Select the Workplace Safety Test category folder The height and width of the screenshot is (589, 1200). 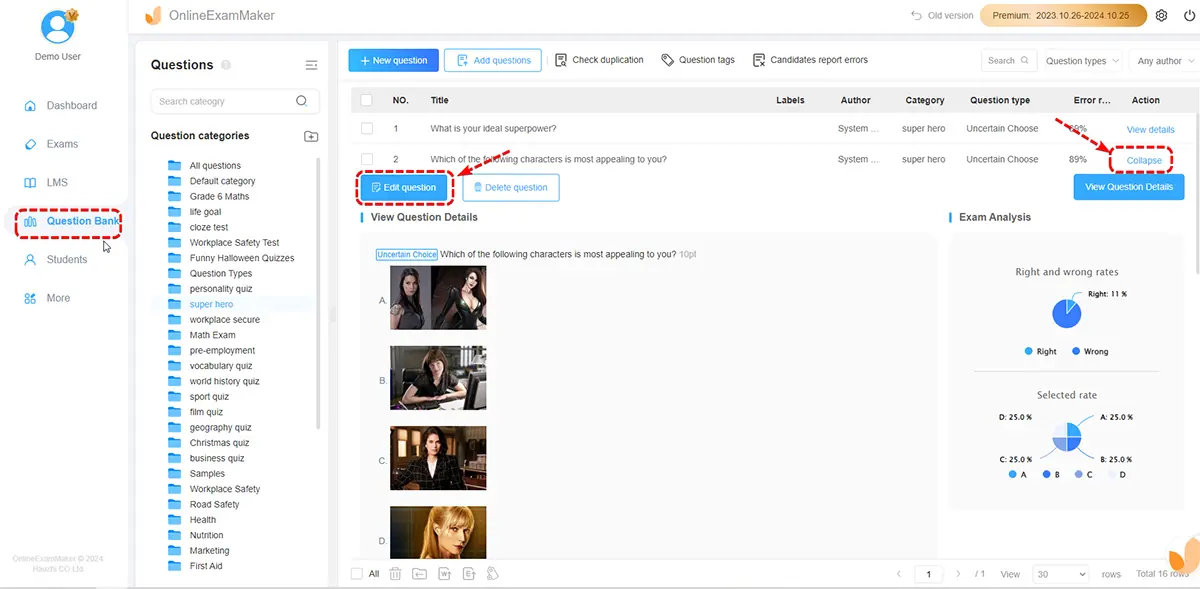click(x=234, y=243)
